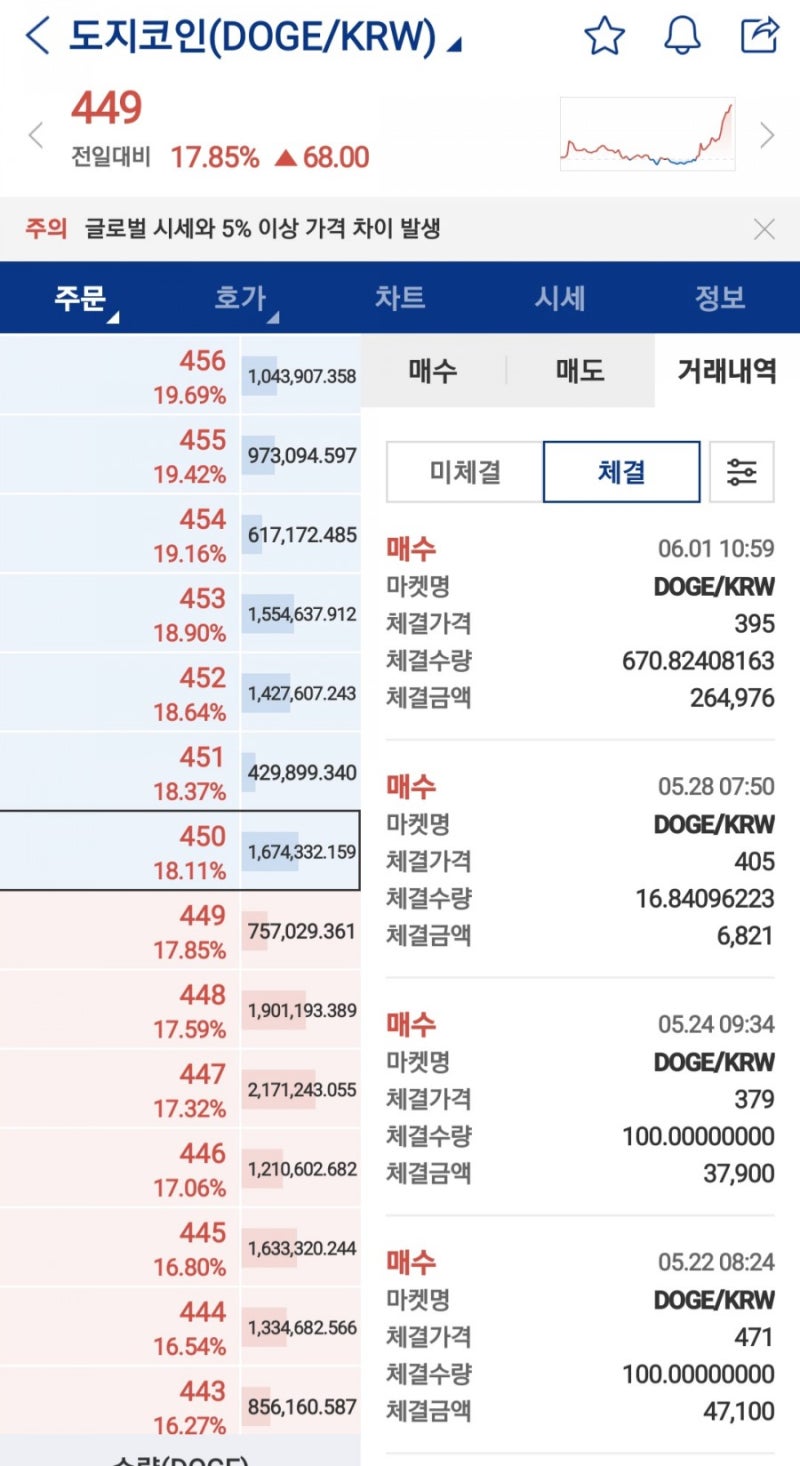Image resolution: width=800 pixels, height=1466 pixels.
Task: Tap filled order dated 05.28 07:50
Action: click(x=580, y=861)
